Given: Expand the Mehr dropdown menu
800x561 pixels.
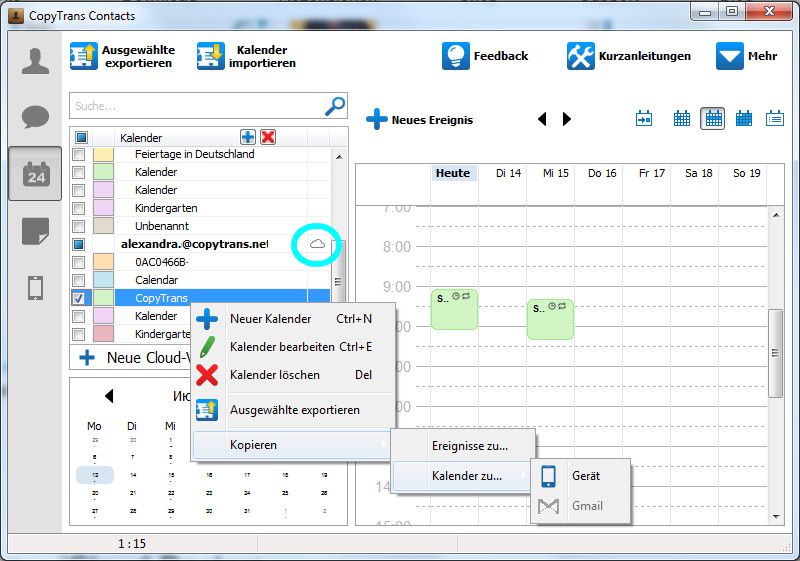Looking at the screenshot, I should 746,56.
